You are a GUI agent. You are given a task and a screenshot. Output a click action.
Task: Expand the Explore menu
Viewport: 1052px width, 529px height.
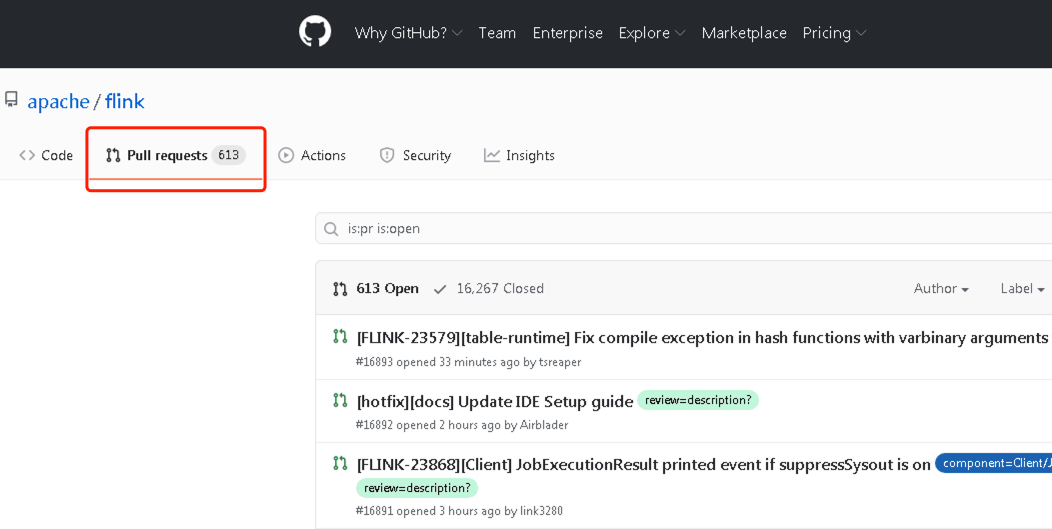651,33
